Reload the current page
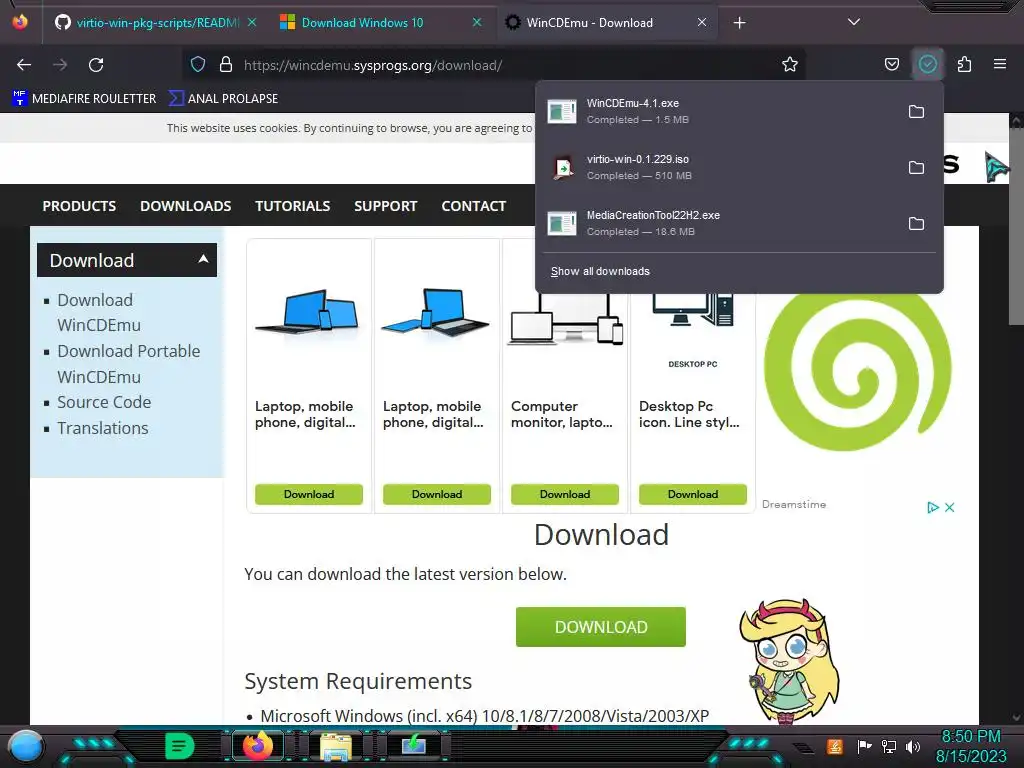Viewport: 1024px width, 768px height. point(96,65)
